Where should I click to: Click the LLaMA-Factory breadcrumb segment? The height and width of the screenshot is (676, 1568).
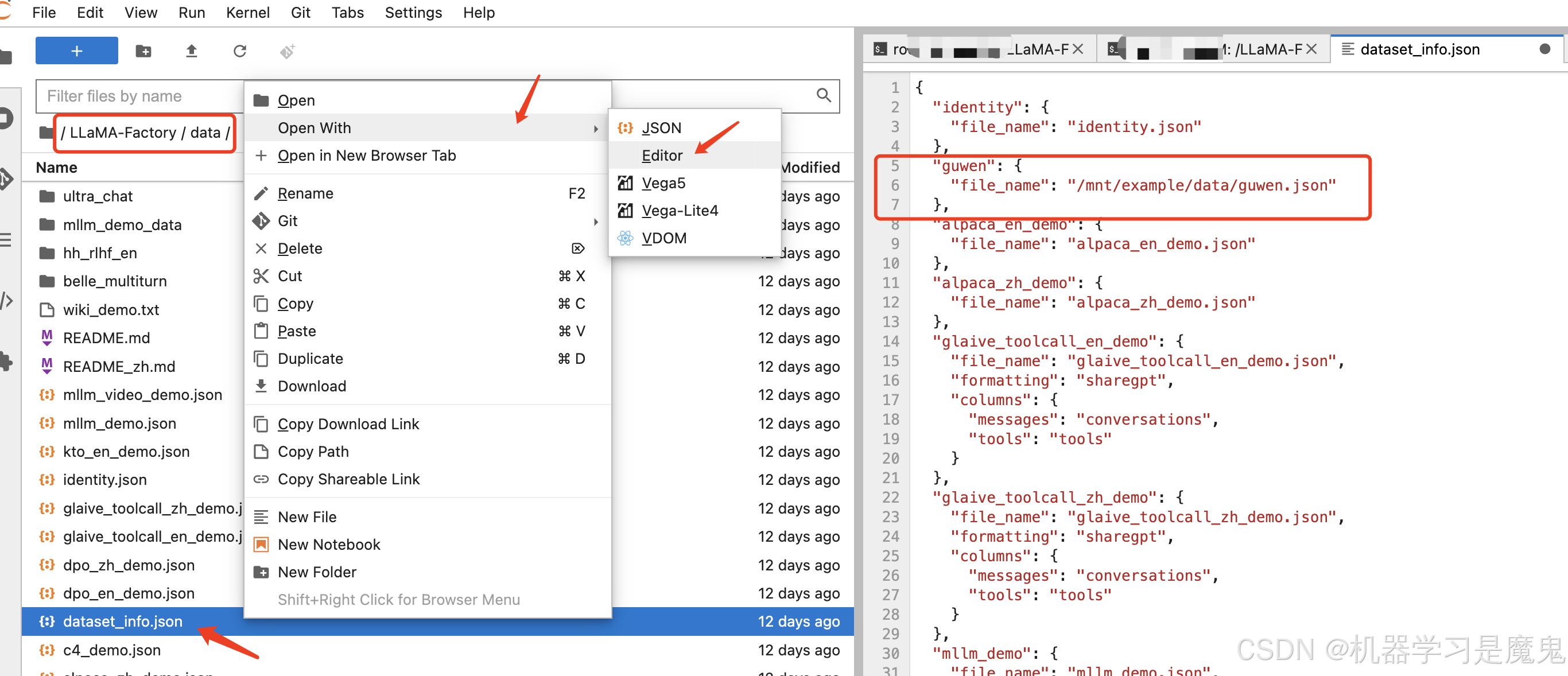click(x=123, y=133)
